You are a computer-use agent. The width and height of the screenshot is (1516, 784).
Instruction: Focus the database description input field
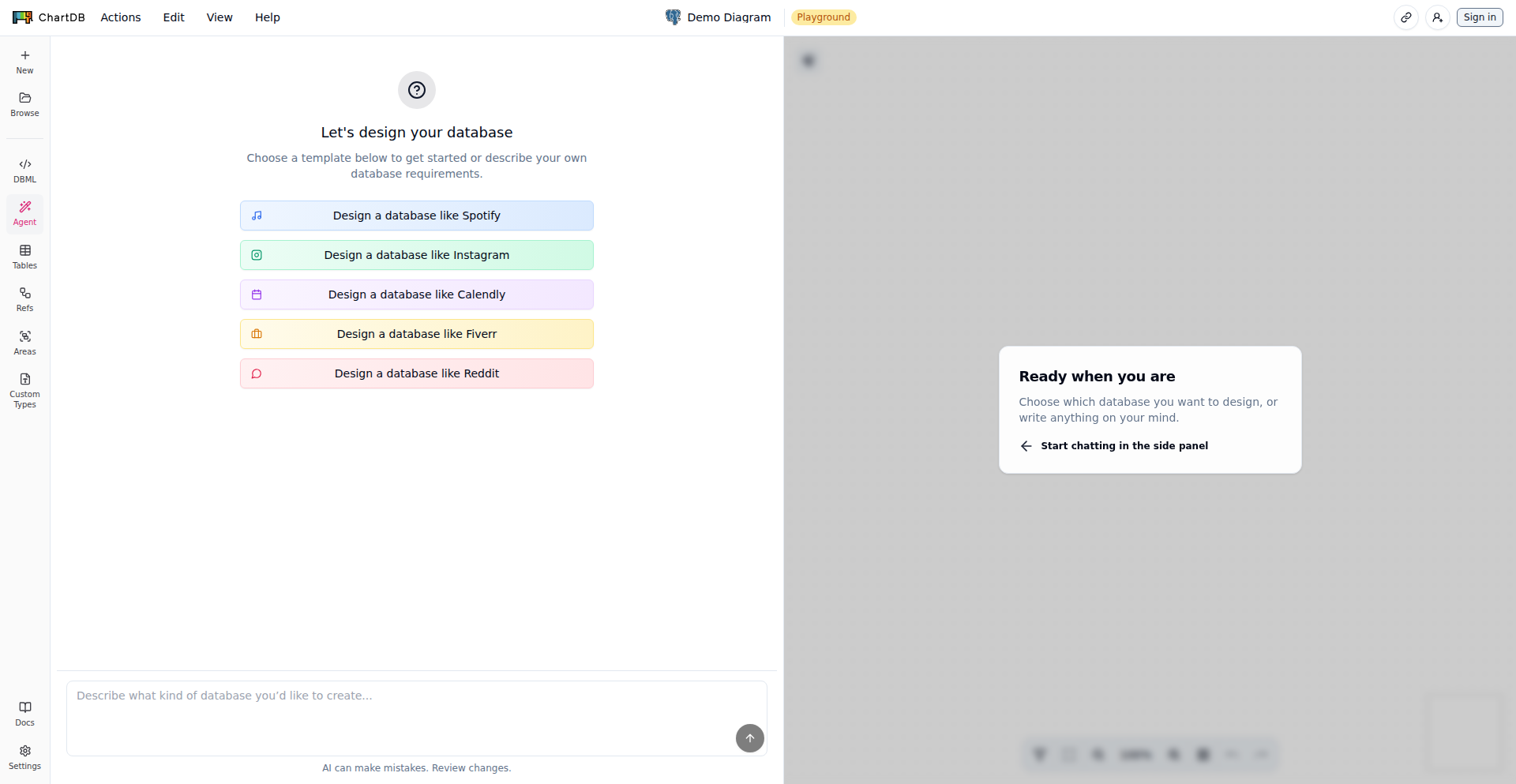[x=417, y=718]
